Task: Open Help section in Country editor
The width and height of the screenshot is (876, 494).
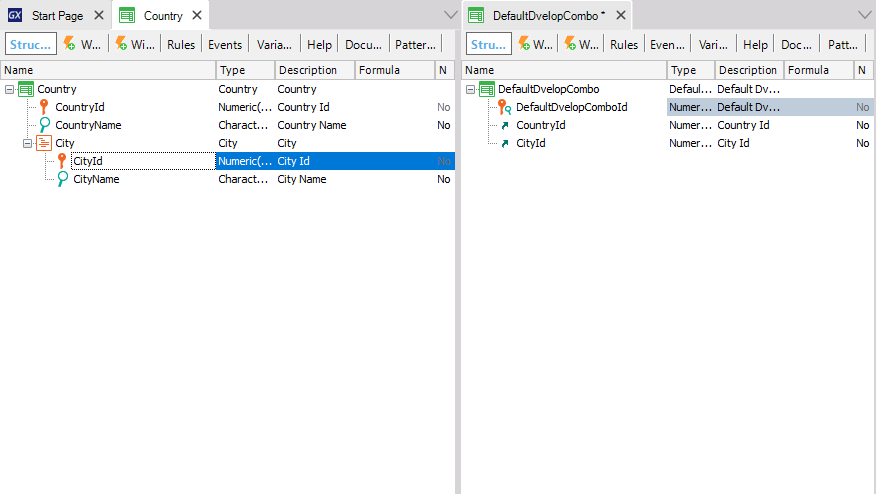Action: pos(319,44)
